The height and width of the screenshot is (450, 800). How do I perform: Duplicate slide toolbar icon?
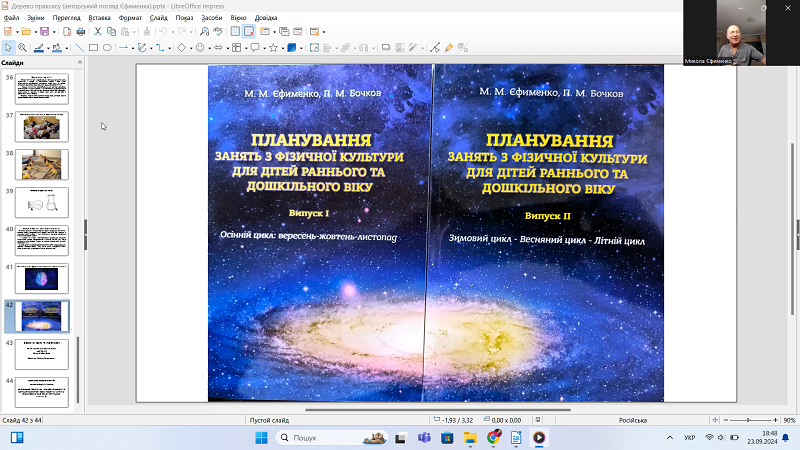coord(284,32)
